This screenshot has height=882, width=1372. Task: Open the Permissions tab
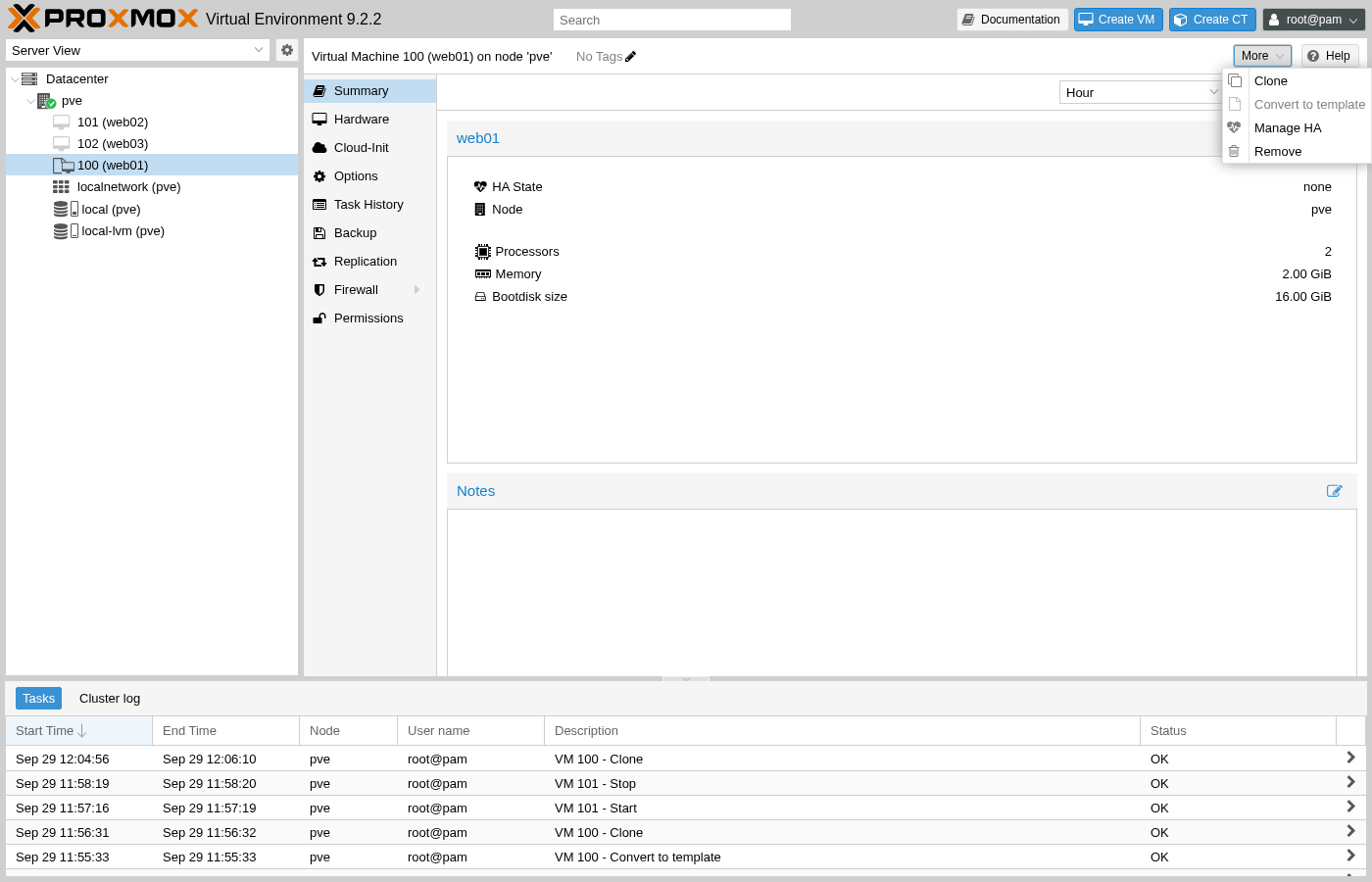pos(369,318)
